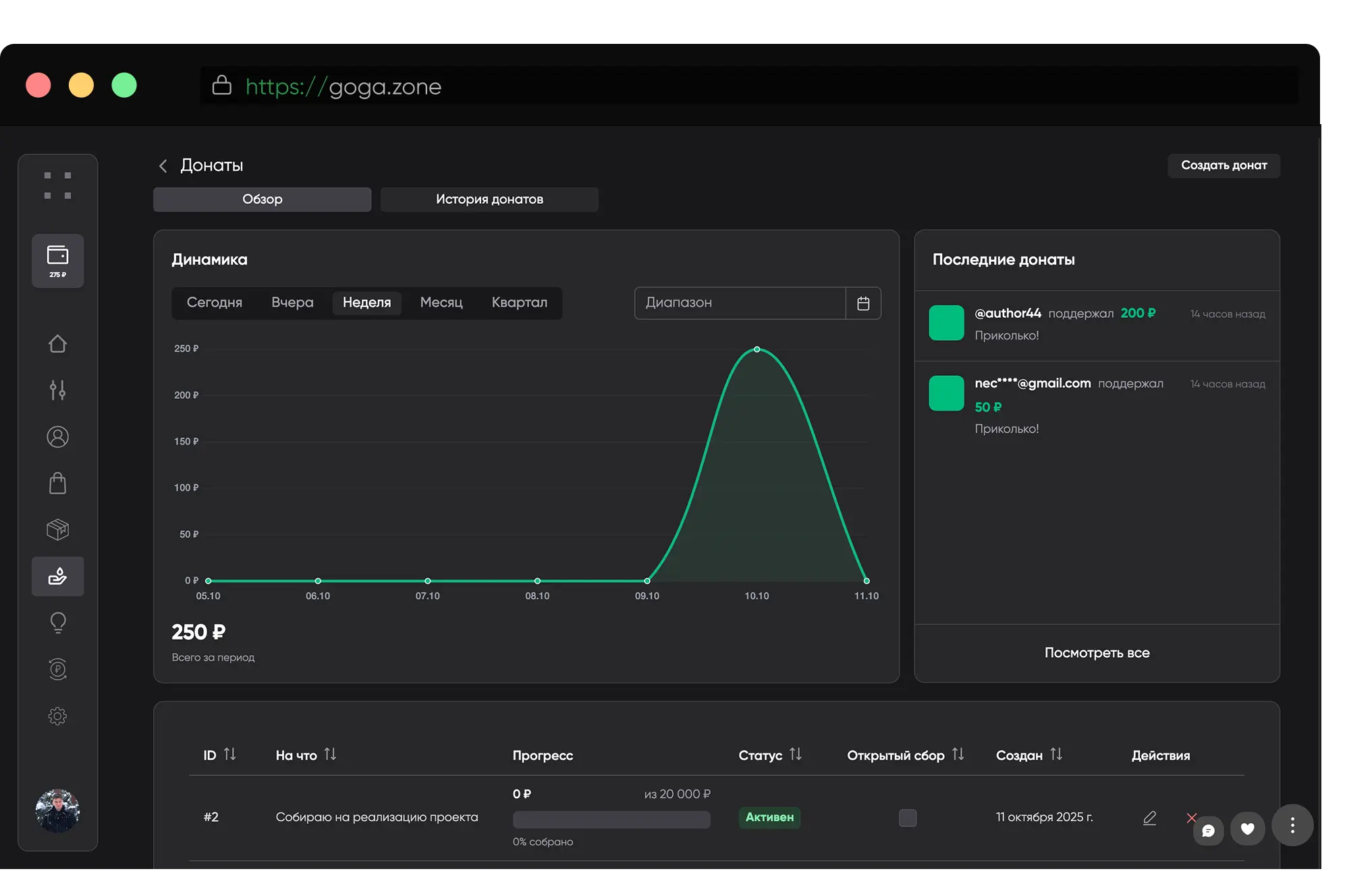This screenshot has width=1372, height=892.
Task: Sort table by Статус column arrows
Action: (x=796, y=754)
